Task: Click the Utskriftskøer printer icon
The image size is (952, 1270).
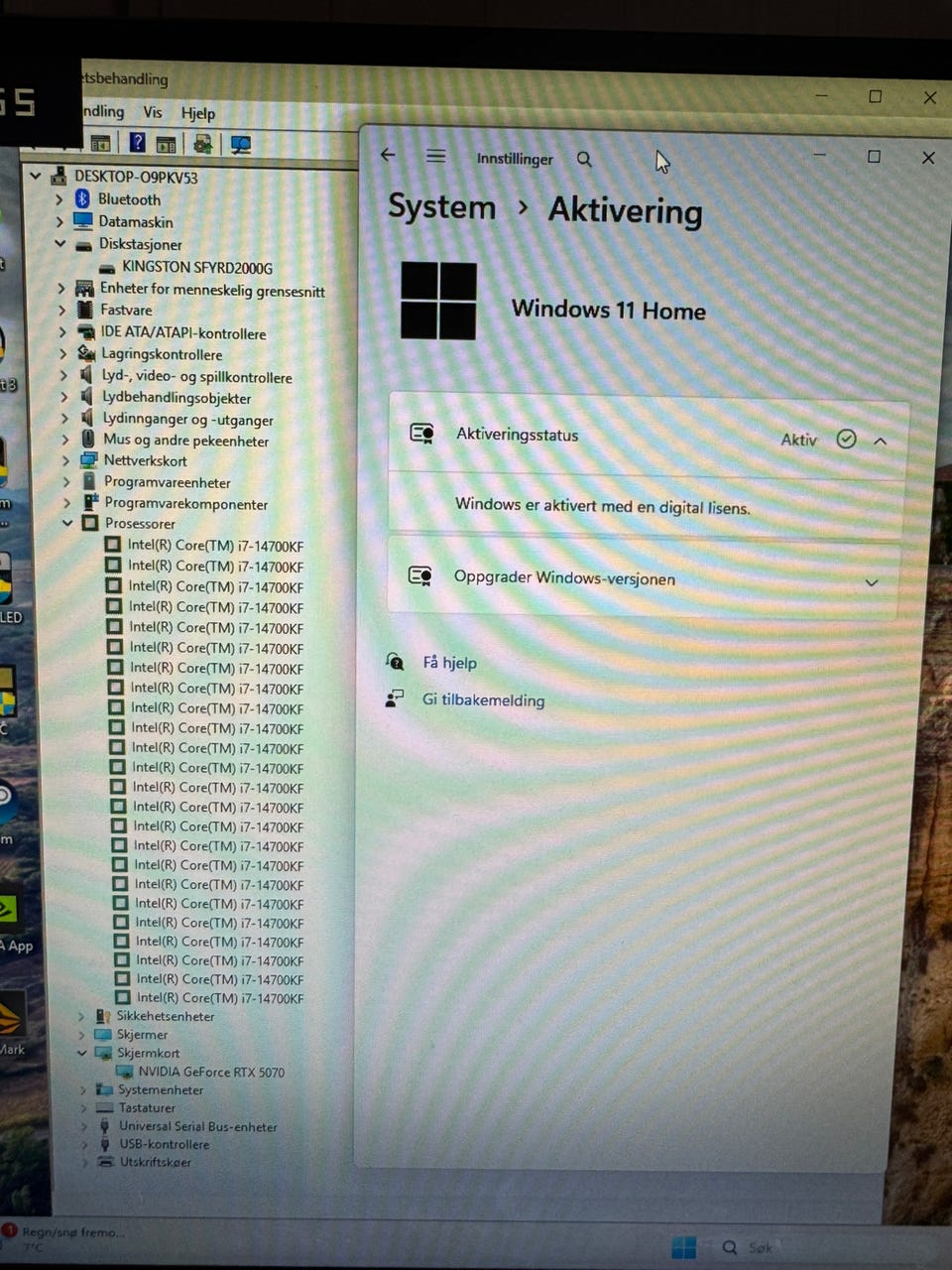Action: tap(106, 1162)
